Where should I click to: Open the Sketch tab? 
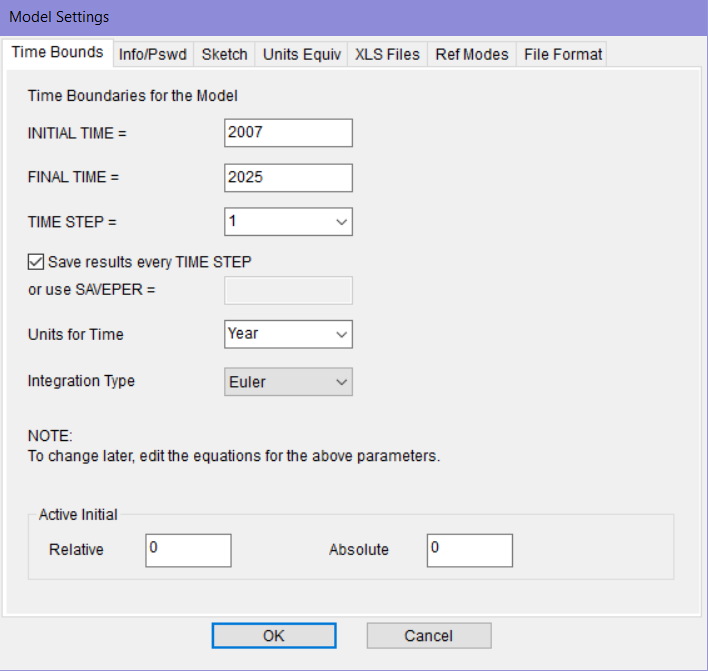click(x=224, y=54)
